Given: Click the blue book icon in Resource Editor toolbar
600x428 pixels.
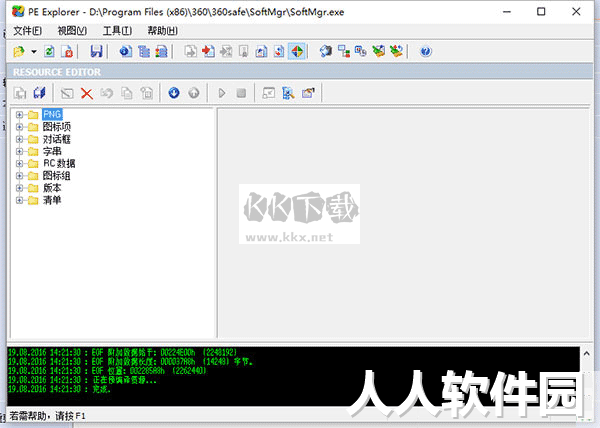Looking at the screenshot, I should point(39,93).
